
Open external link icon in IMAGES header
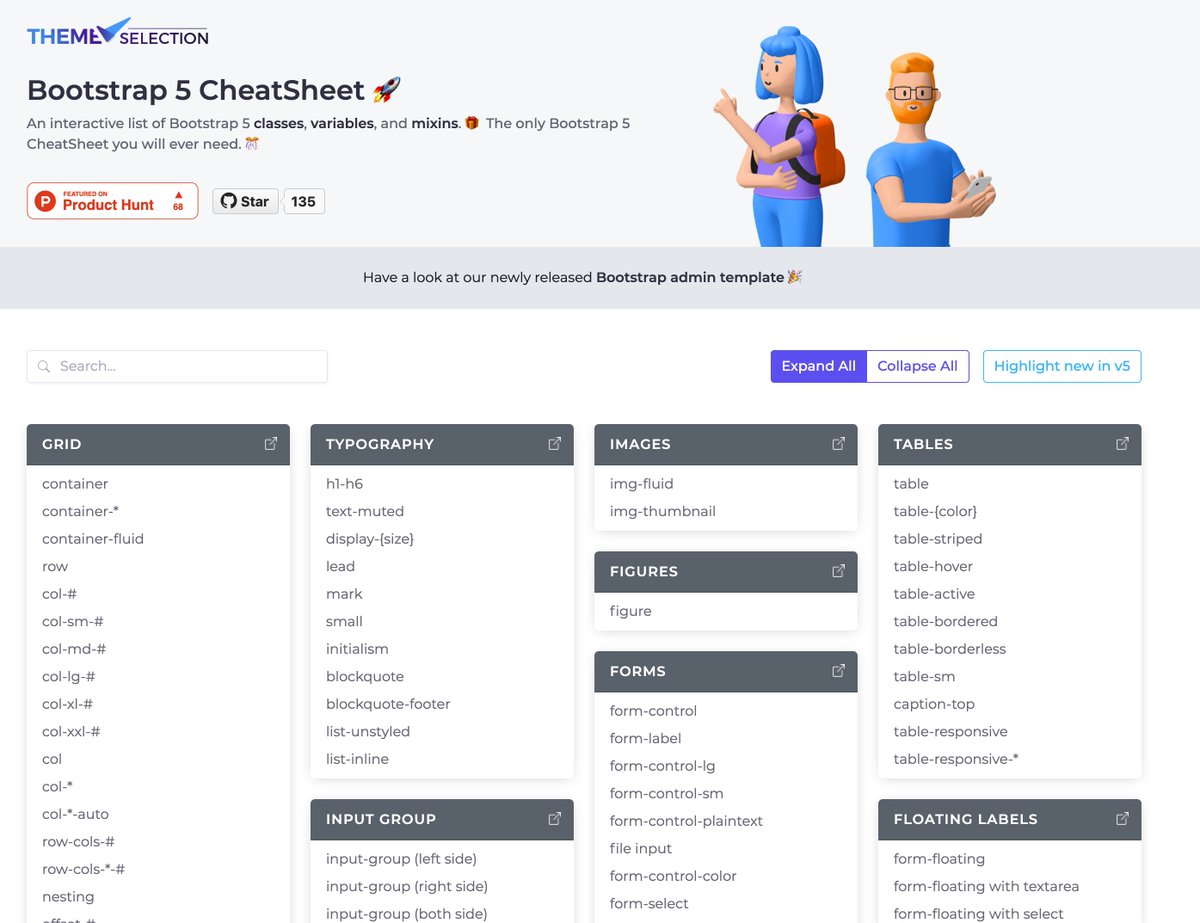coord(839,444)
